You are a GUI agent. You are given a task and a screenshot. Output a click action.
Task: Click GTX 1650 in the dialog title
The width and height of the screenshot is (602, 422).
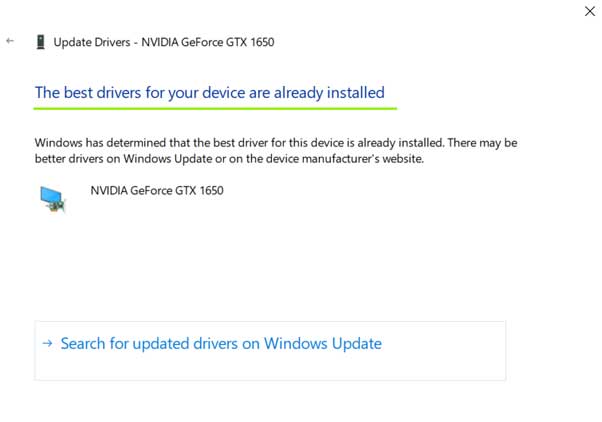[x=250, y=42]
